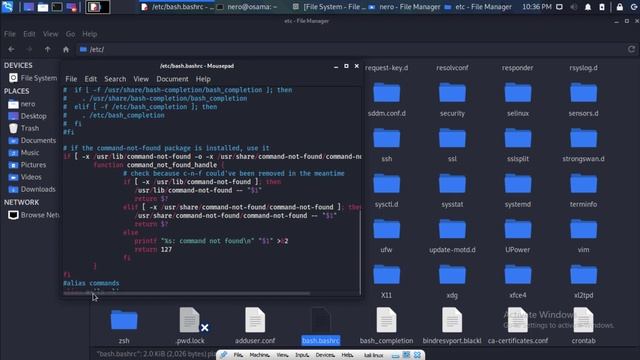Switch to nero@osama terminal taskbar entry

tap(247, 7)
